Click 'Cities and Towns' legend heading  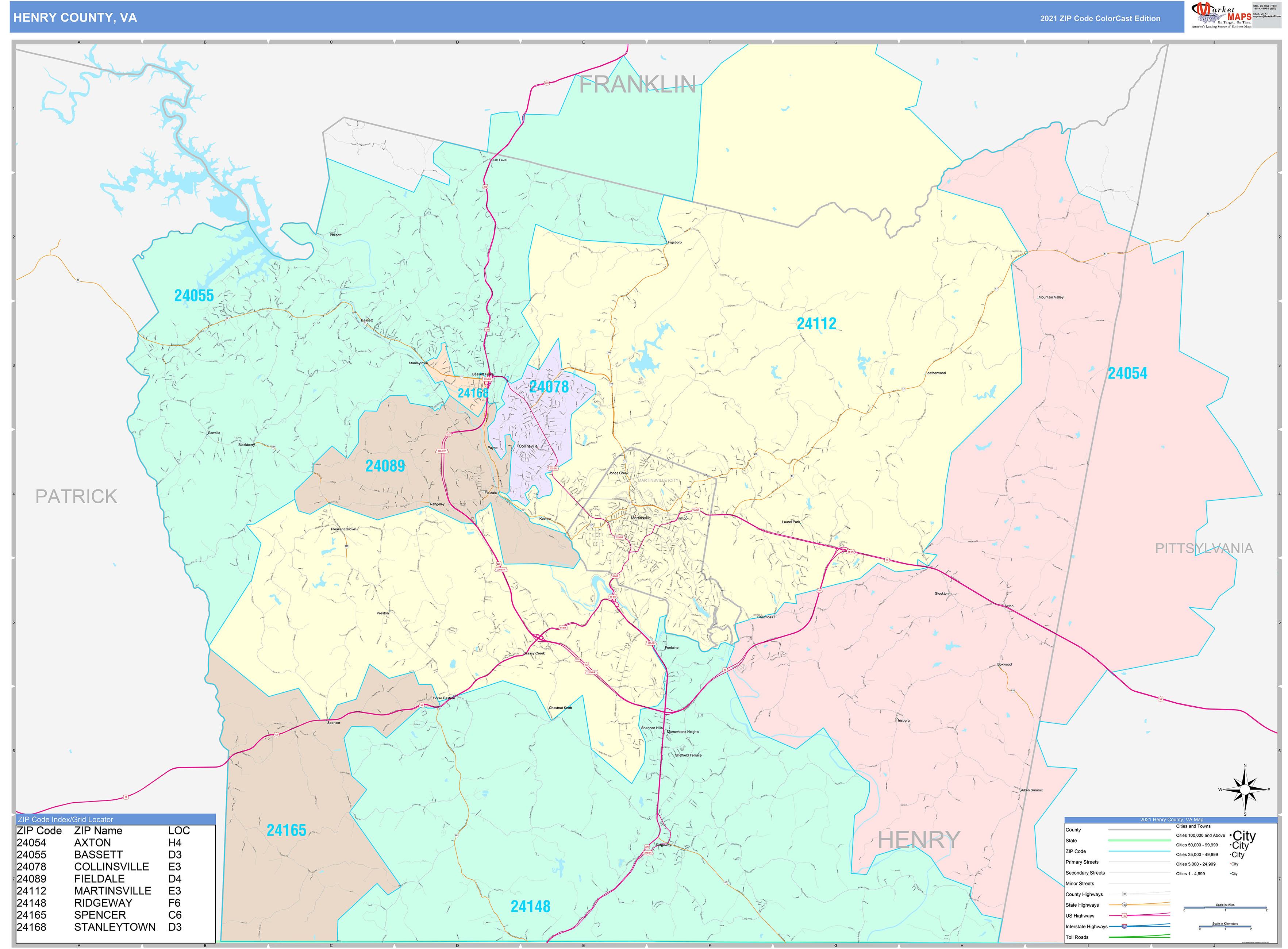(x=1193, y=827)
